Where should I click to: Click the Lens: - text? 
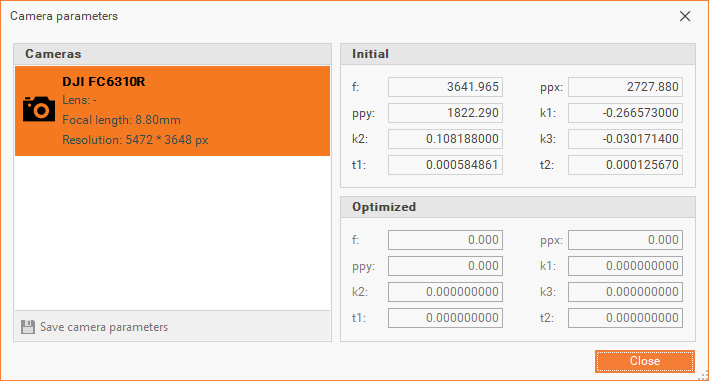79,100
